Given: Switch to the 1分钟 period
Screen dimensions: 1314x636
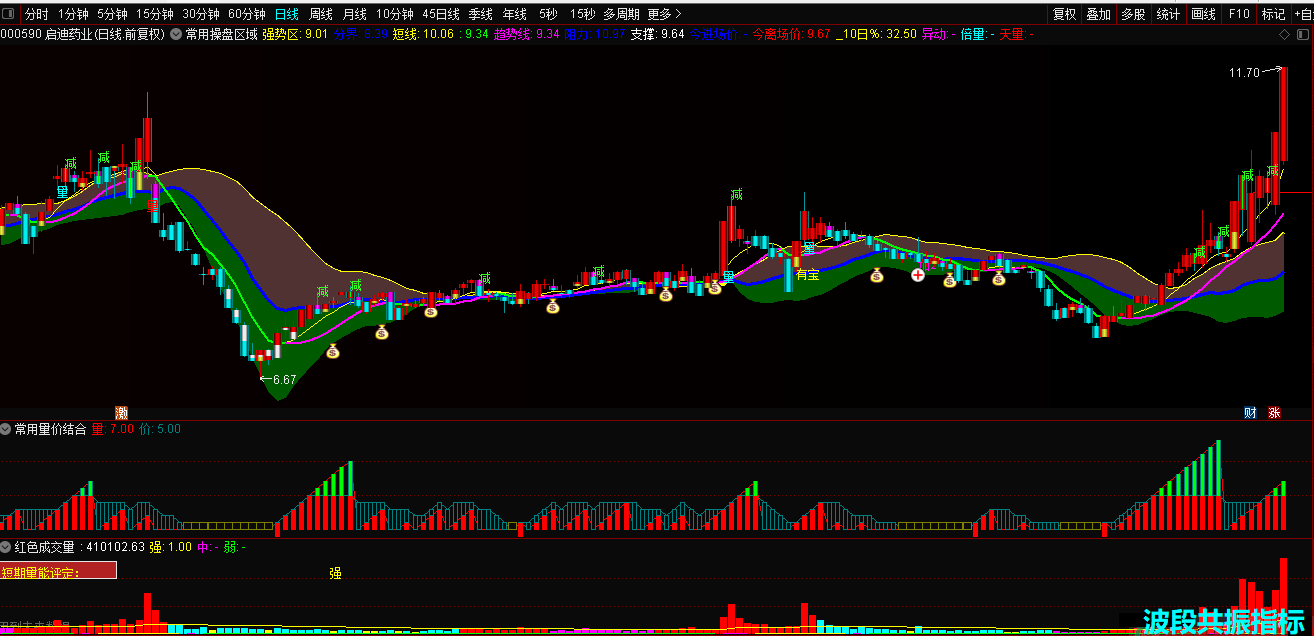Looking at the screenshot, I should coord(73,14).
